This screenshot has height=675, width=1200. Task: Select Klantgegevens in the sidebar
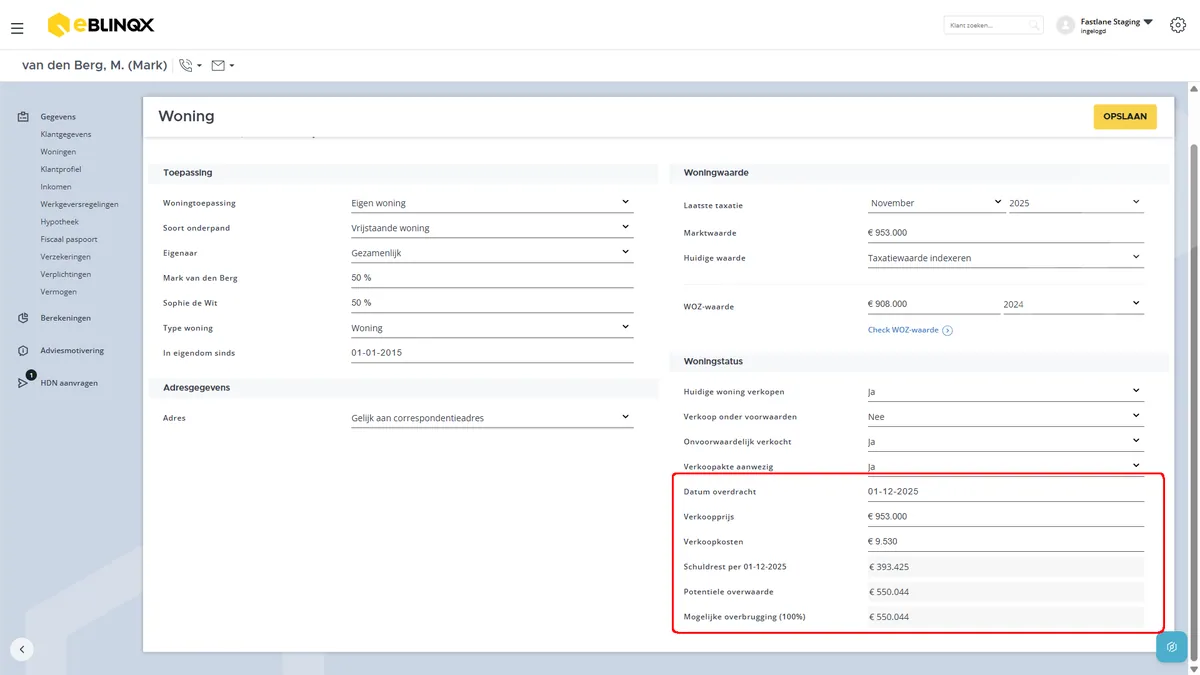click(66, 134)
